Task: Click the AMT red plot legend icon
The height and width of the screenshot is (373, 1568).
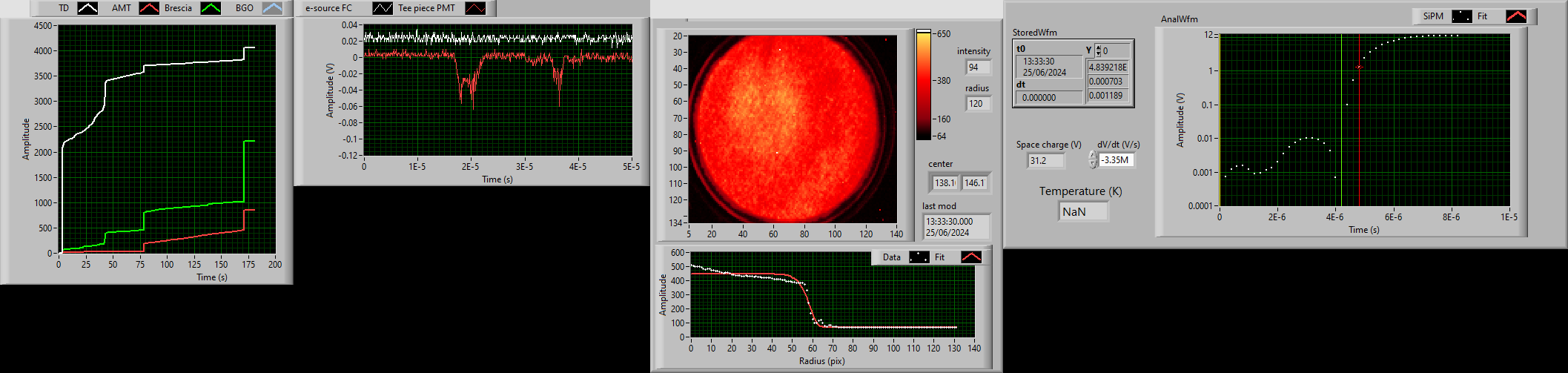Action: click(x=149, y=8)
